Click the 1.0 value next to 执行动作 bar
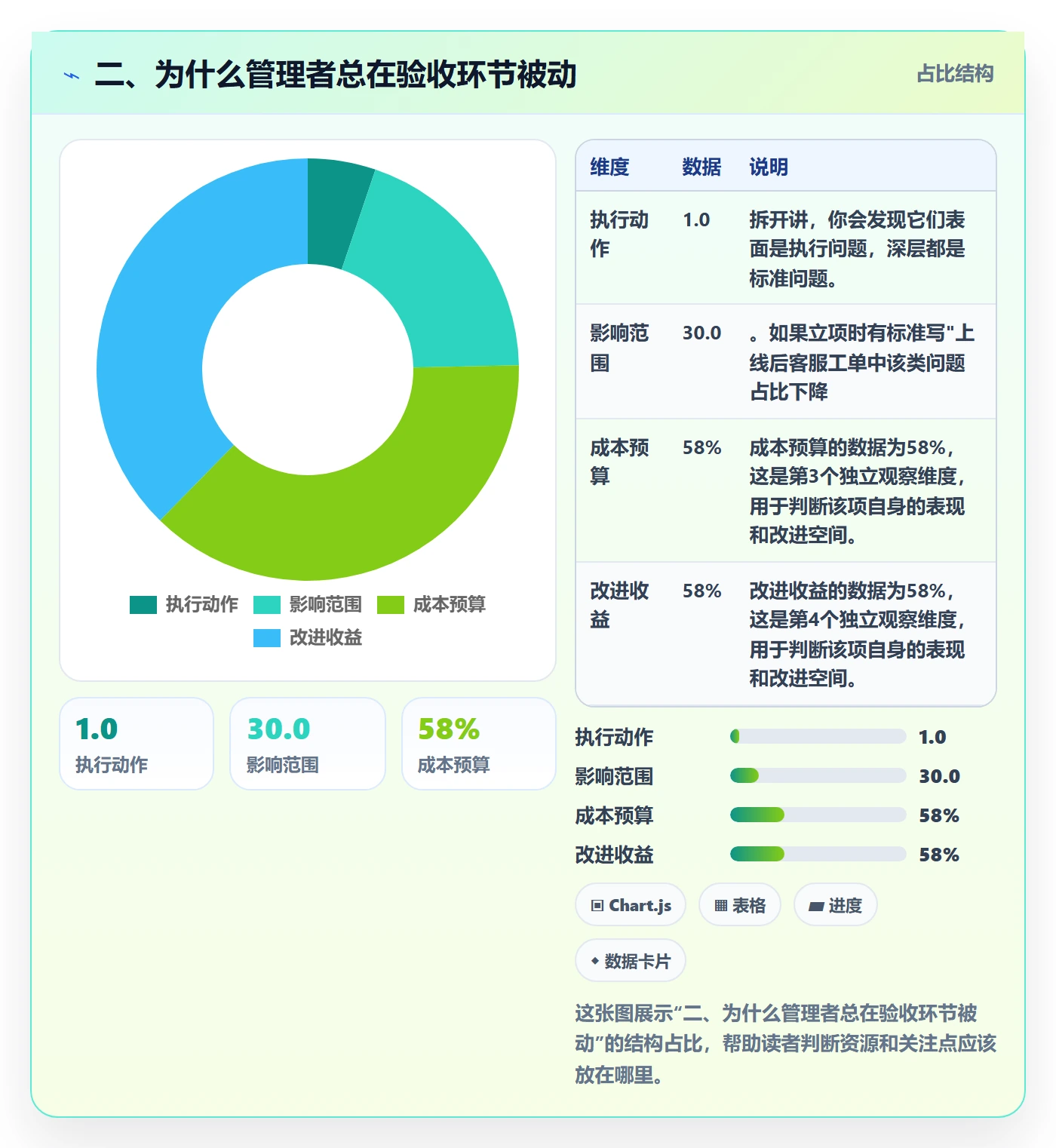The width and height of the screenshot is (1056, 1148). [932, 737]
